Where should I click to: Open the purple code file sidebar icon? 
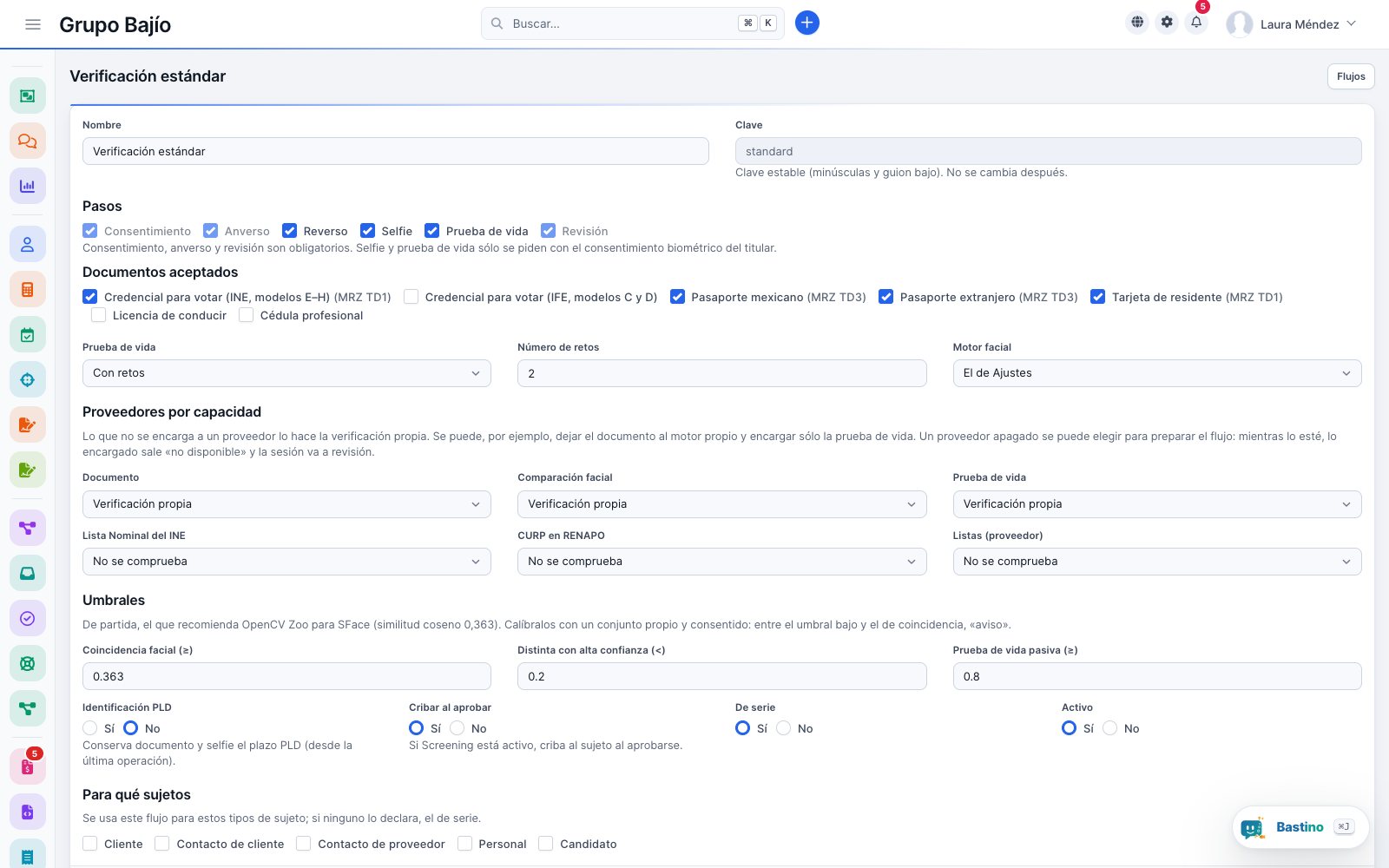[28, 812]
